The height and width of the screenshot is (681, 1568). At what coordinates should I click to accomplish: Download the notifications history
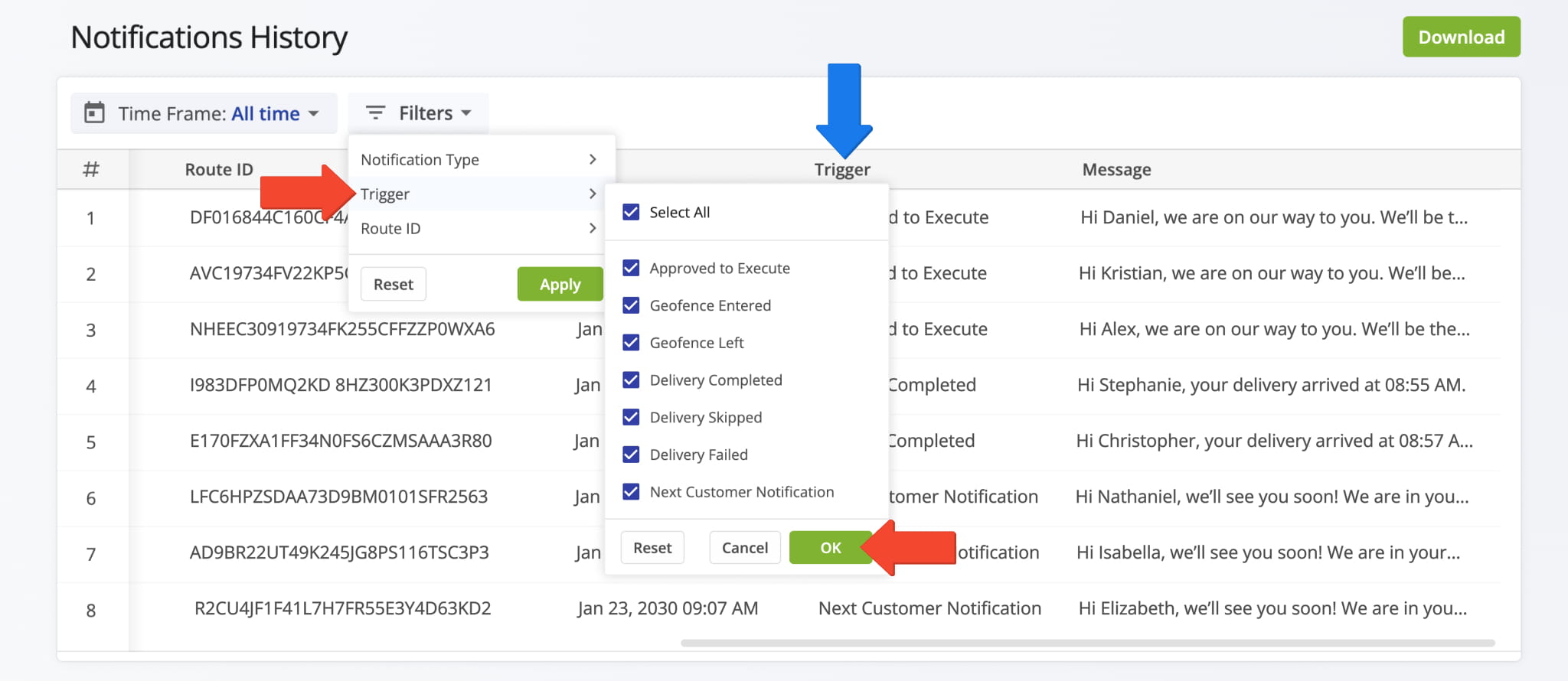[1461, 37]
